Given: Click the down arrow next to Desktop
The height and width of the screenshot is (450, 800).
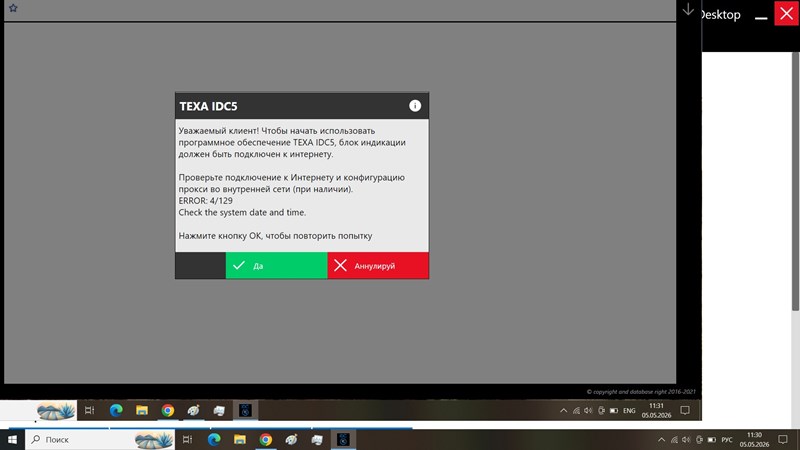Looking at the screenshot, I should 688,9.
